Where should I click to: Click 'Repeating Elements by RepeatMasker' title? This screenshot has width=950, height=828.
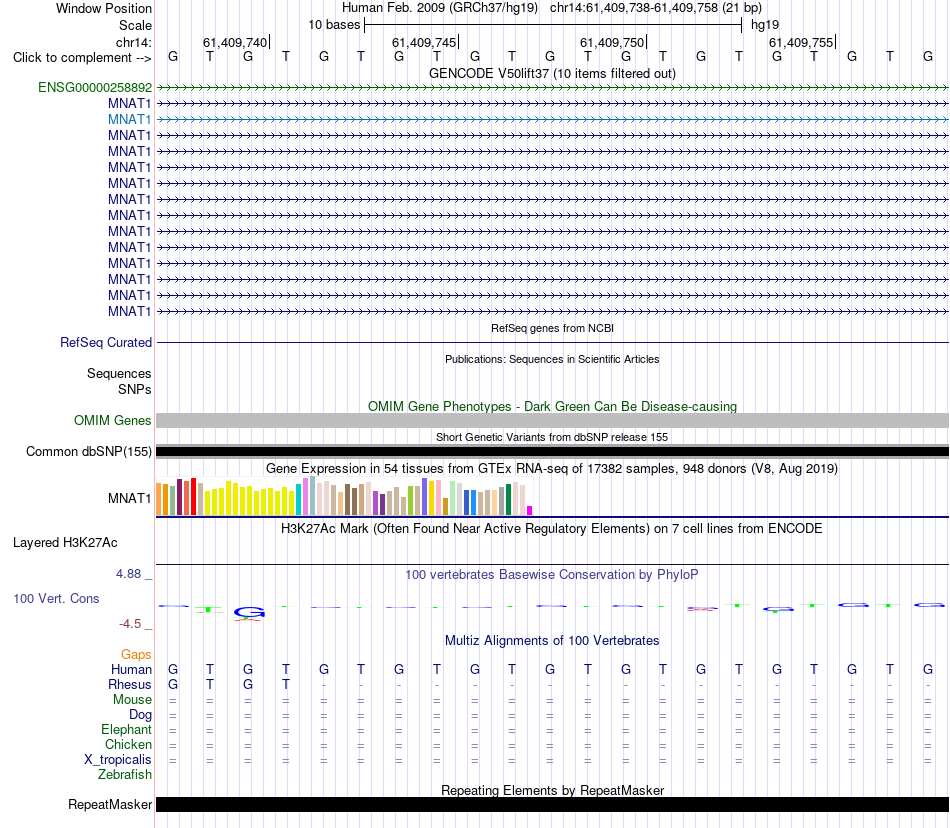coord(552,790)
